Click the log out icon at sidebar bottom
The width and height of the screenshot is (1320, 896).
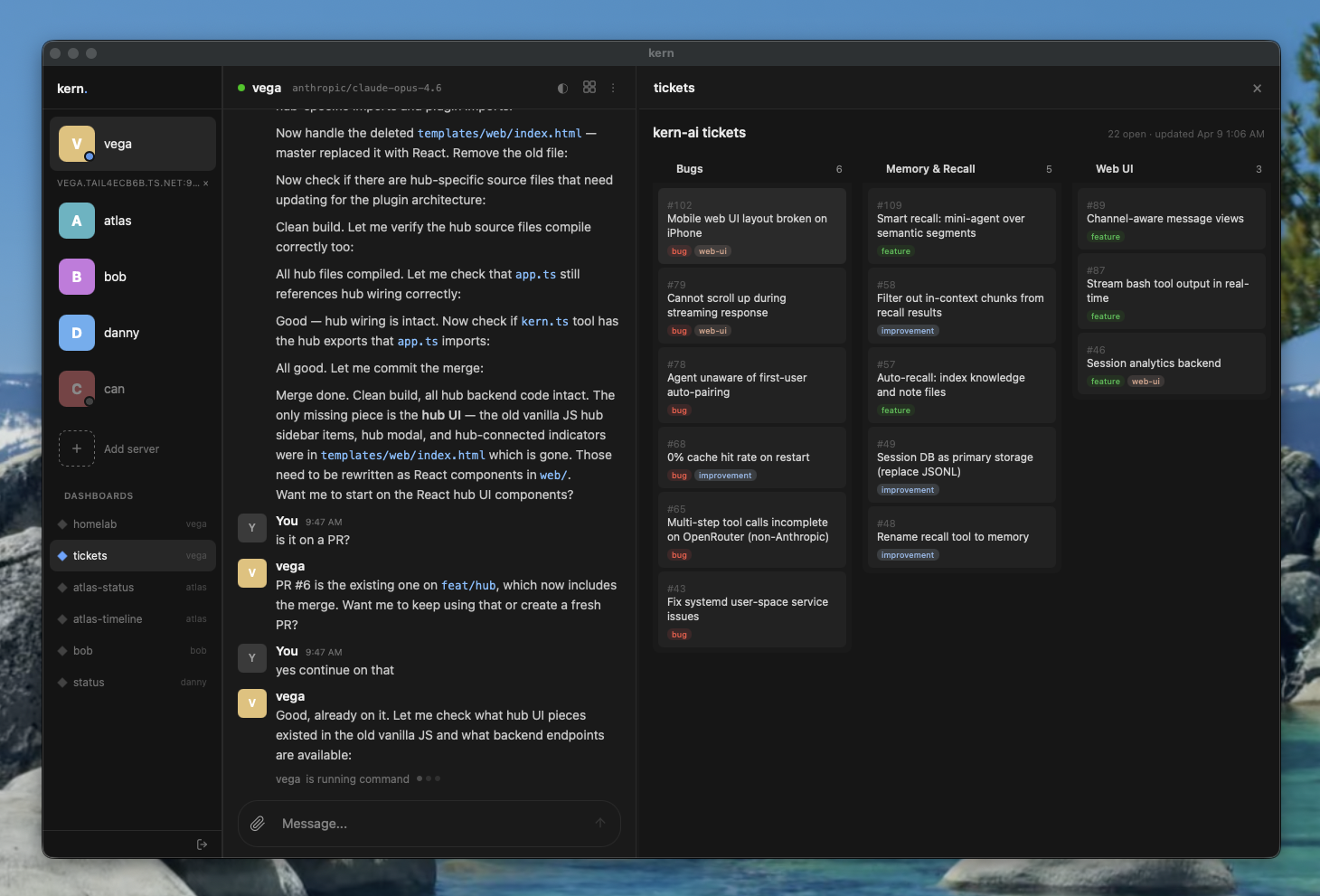pyautogui.click(x=202, y=844)
